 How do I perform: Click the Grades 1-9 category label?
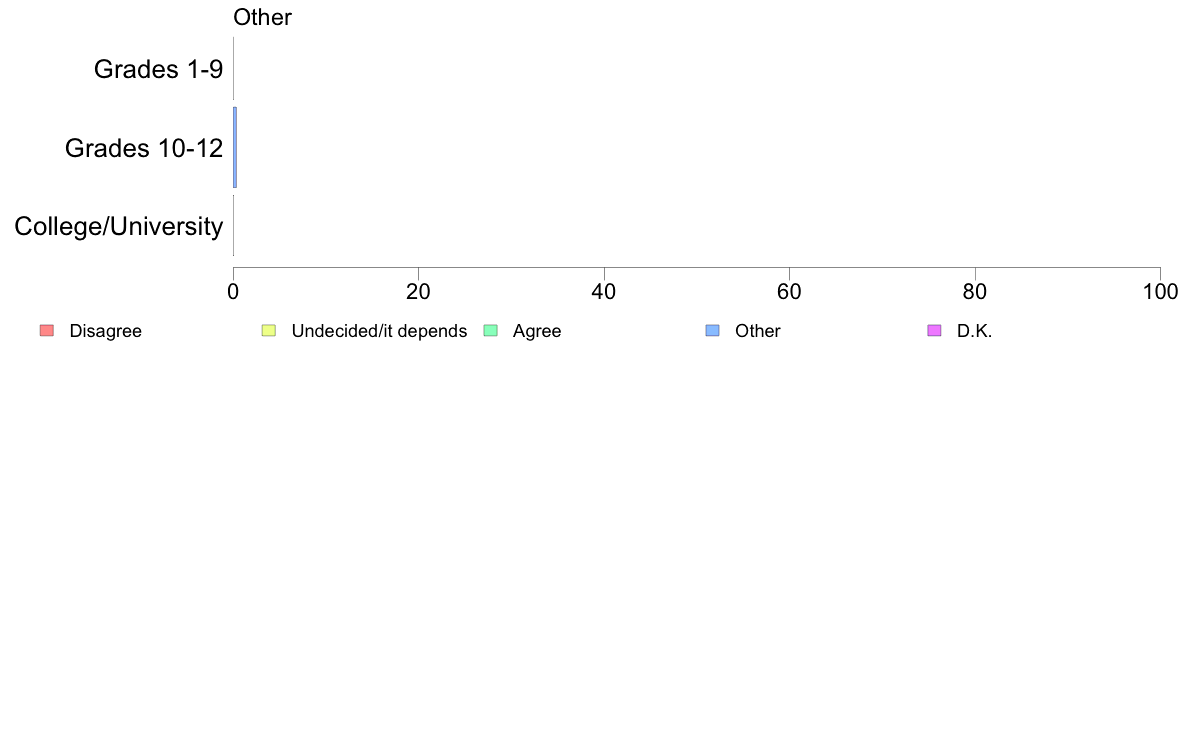[x=158, y=69]
